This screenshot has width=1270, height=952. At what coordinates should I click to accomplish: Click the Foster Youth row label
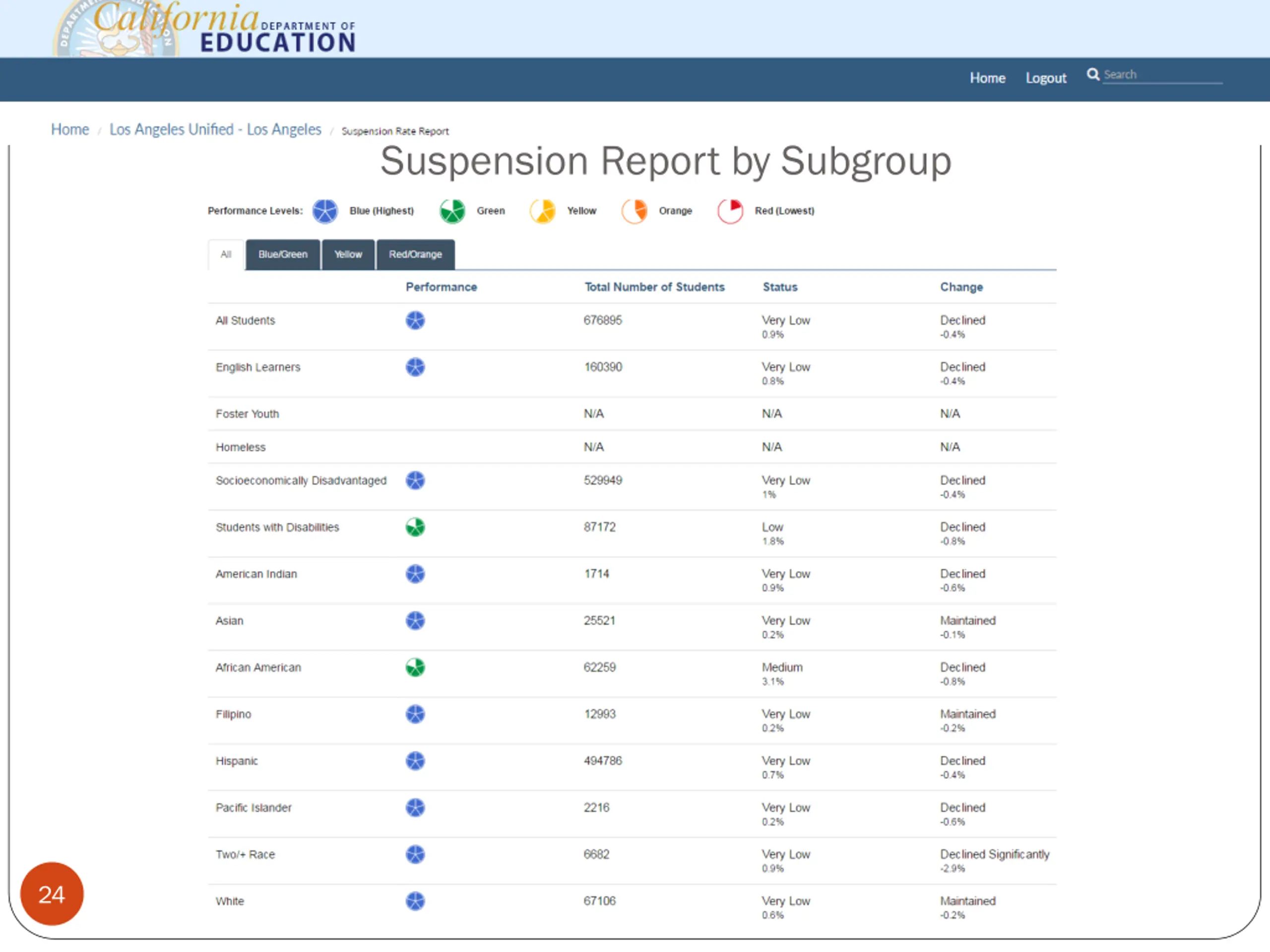(247, 414)
